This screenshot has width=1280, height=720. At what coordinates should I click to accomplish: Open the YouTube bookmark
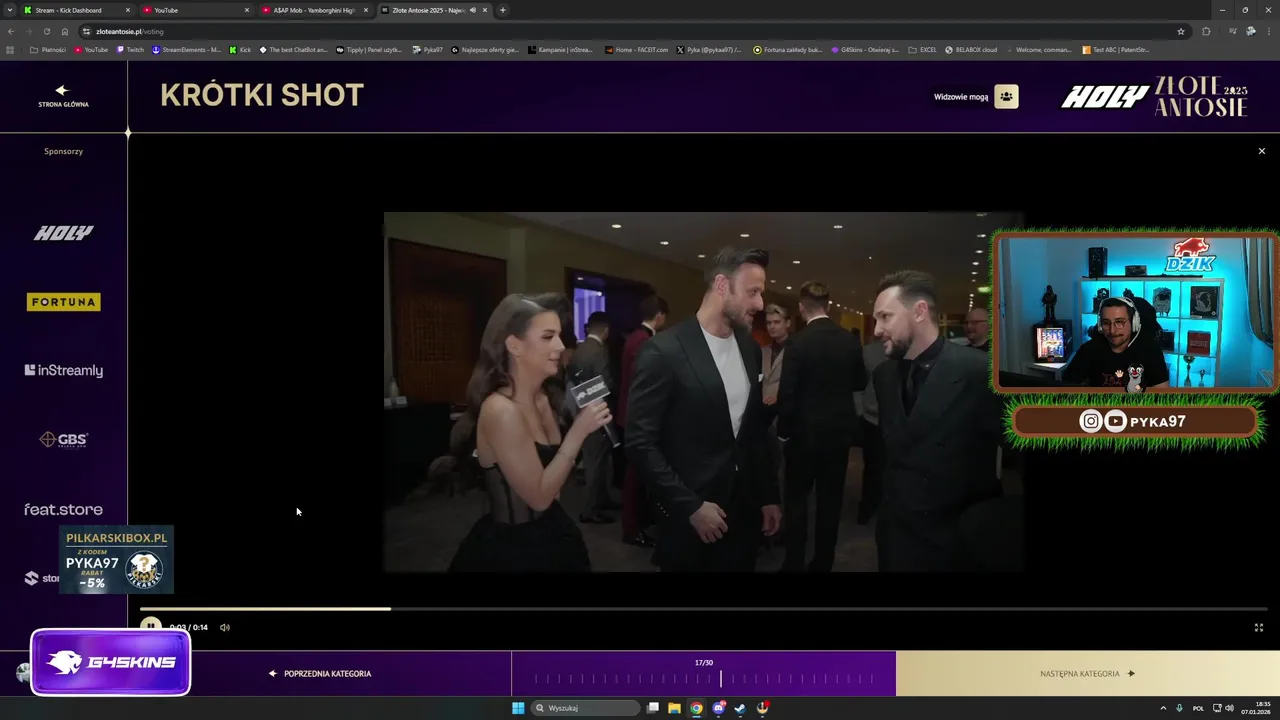click(x=90, y=49)
